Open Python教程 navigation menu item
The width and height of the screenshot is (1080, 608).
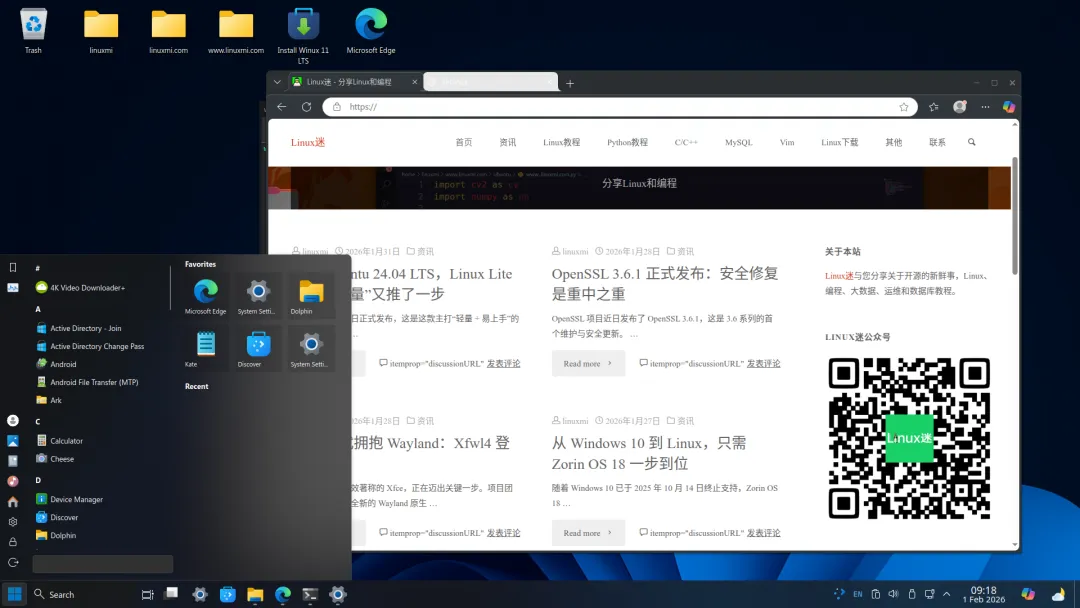click(627, 143)
